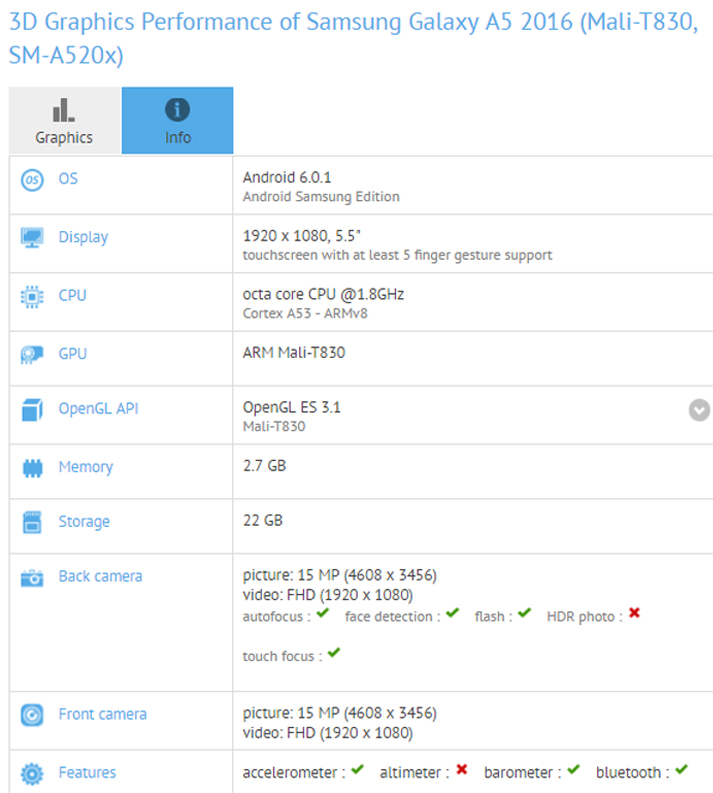Click the Front camera icon
The image size is (713, 793).
click(x=32, y=715)
